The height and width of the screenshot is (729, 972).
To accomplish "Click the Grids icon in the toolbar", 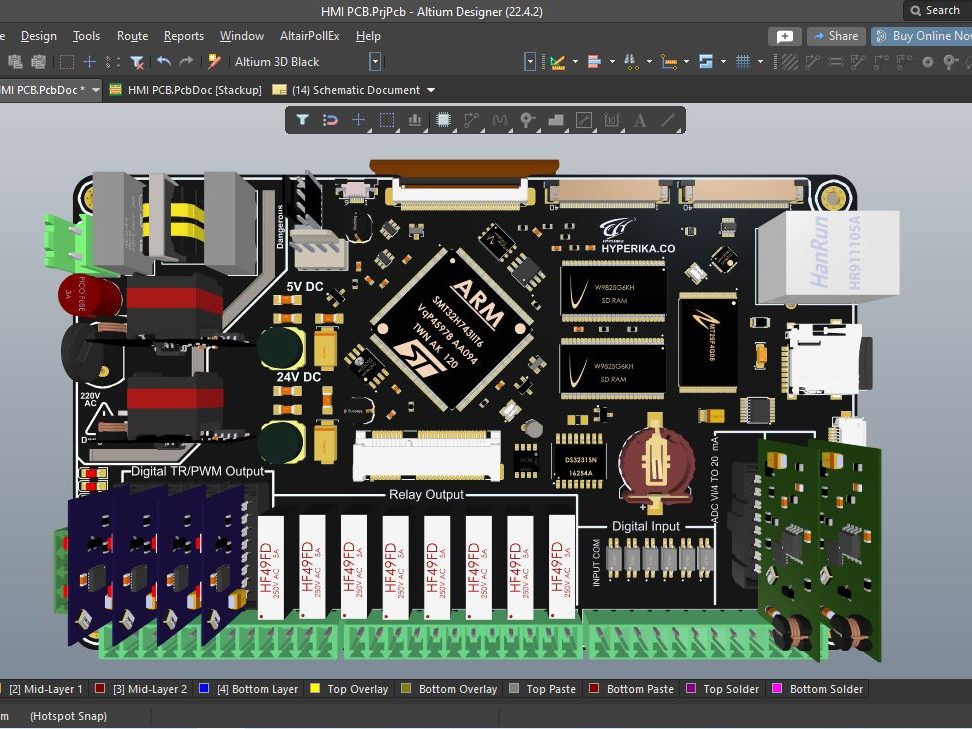I will (743, 61).
